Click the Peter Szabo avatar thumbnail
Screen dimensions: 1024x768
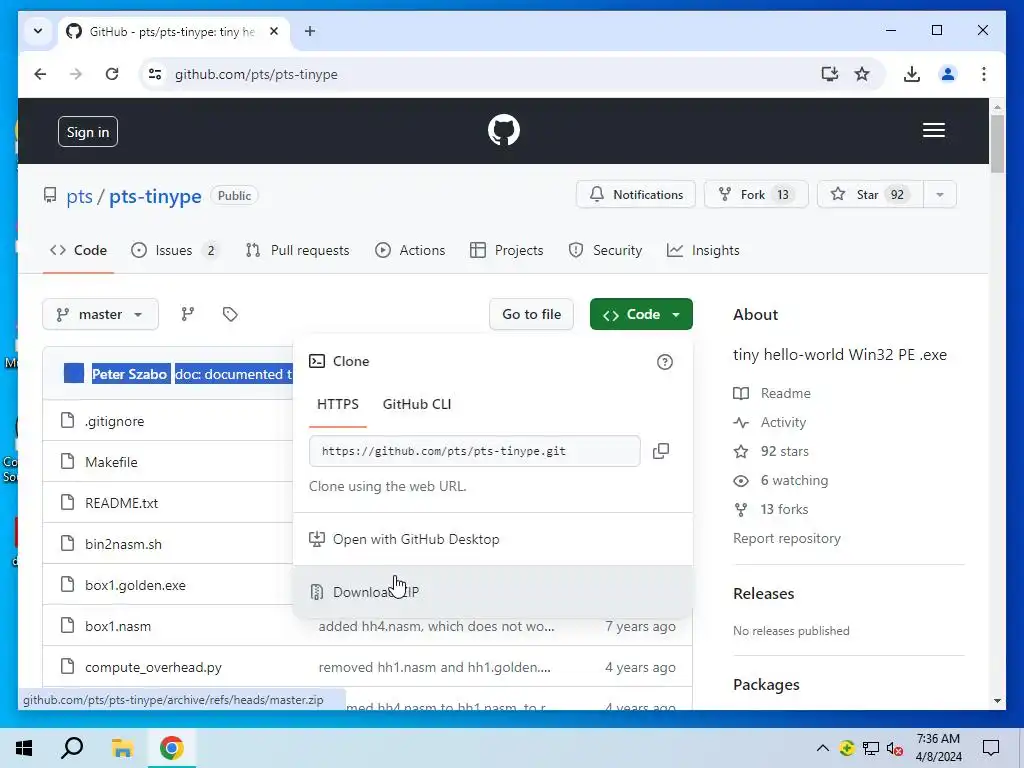74,374
